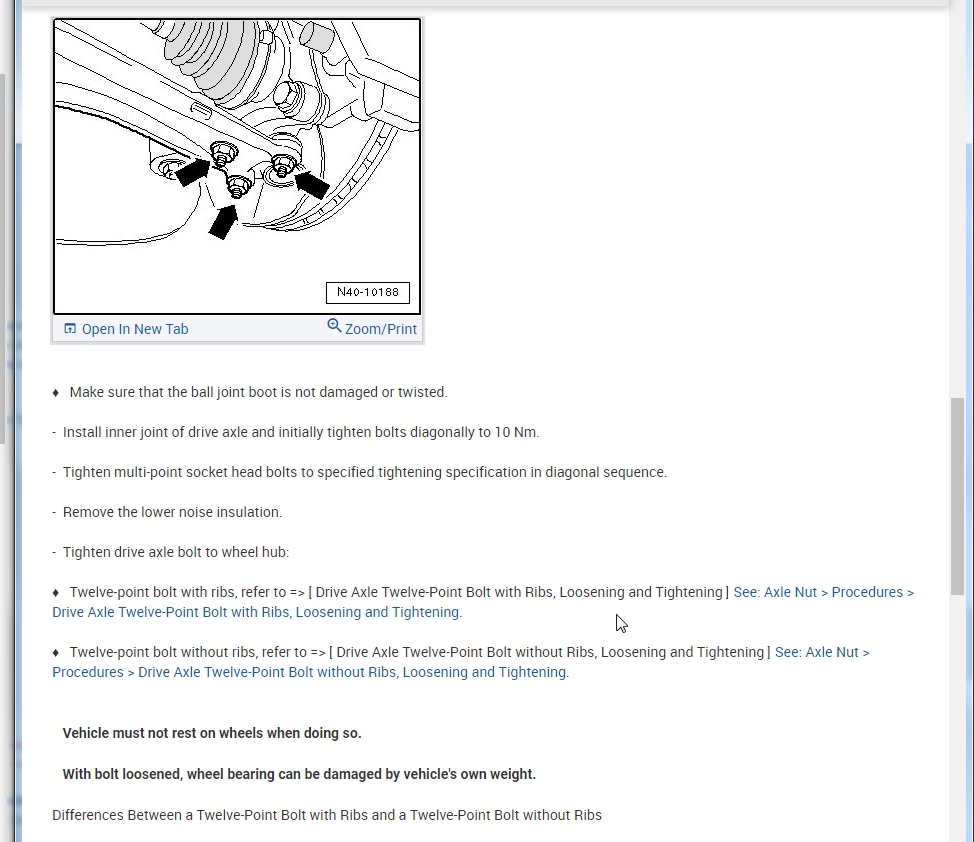
Task: Click the Open In New Tab icon
Action: pos(70,328)
